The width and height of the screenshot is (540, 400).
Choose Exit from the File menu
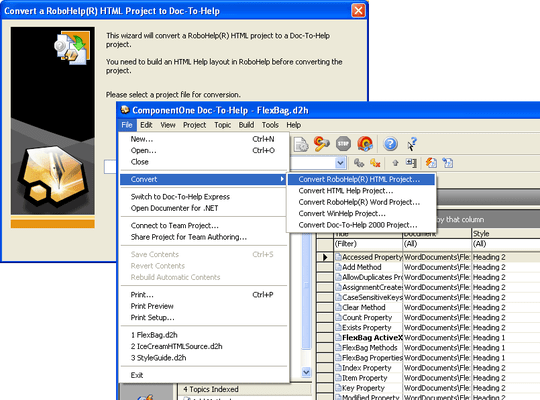click(x=203, y=375)
